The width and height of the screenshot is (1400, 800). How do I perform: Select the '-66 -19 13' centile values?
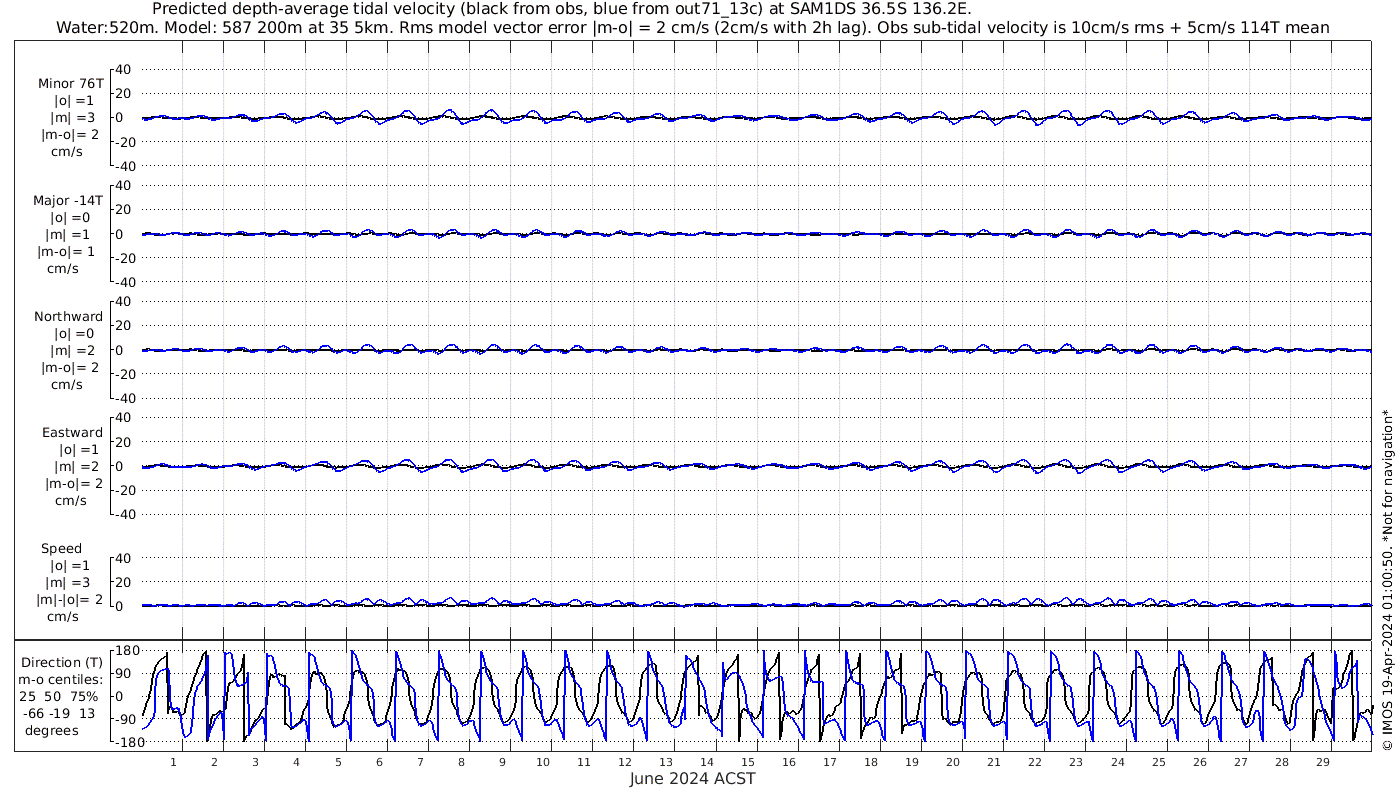tap(60, 713)
